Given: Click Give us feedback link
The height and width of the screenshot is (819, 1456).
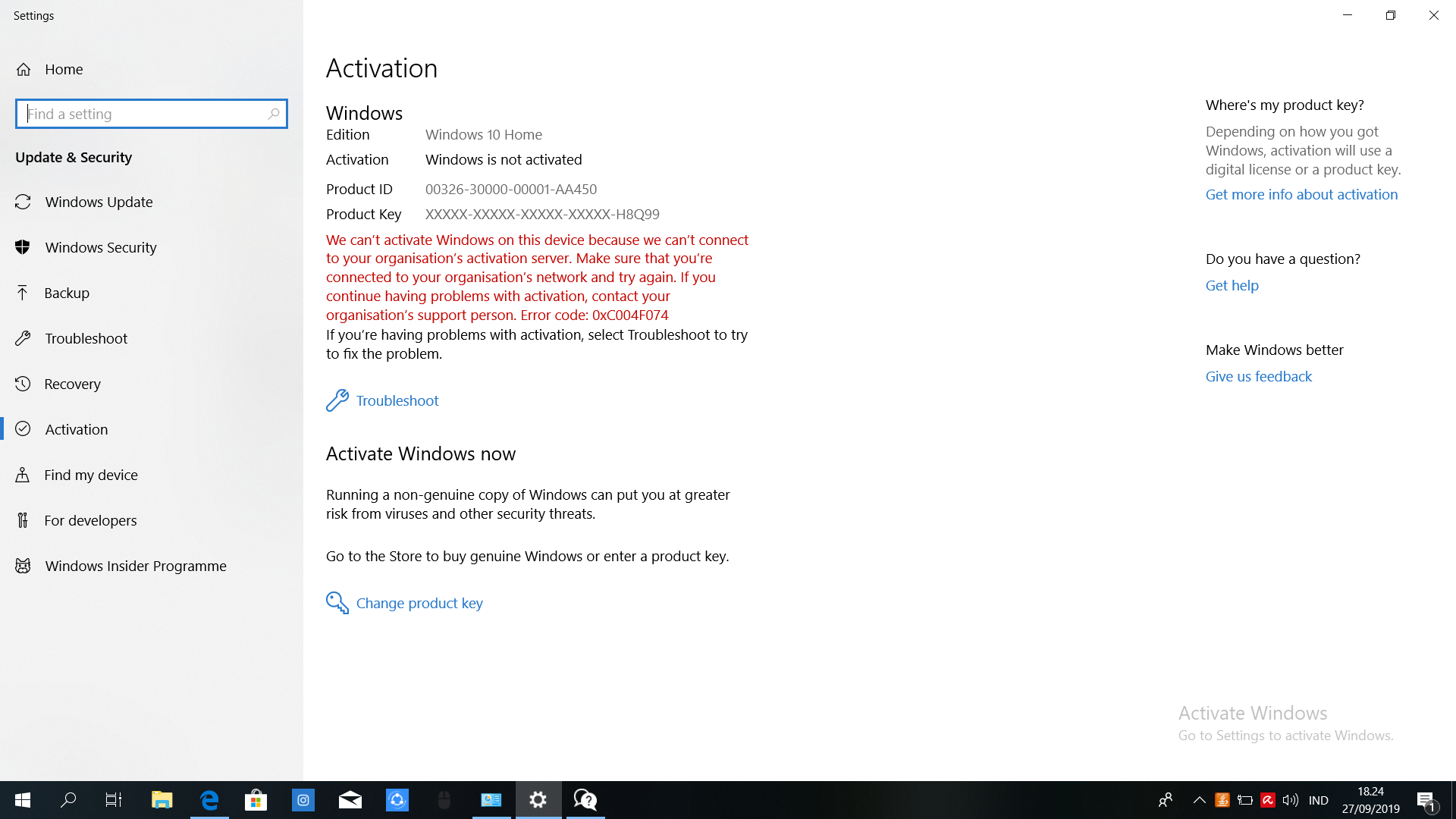Looking at the screenshot, I should (1259, 376).
